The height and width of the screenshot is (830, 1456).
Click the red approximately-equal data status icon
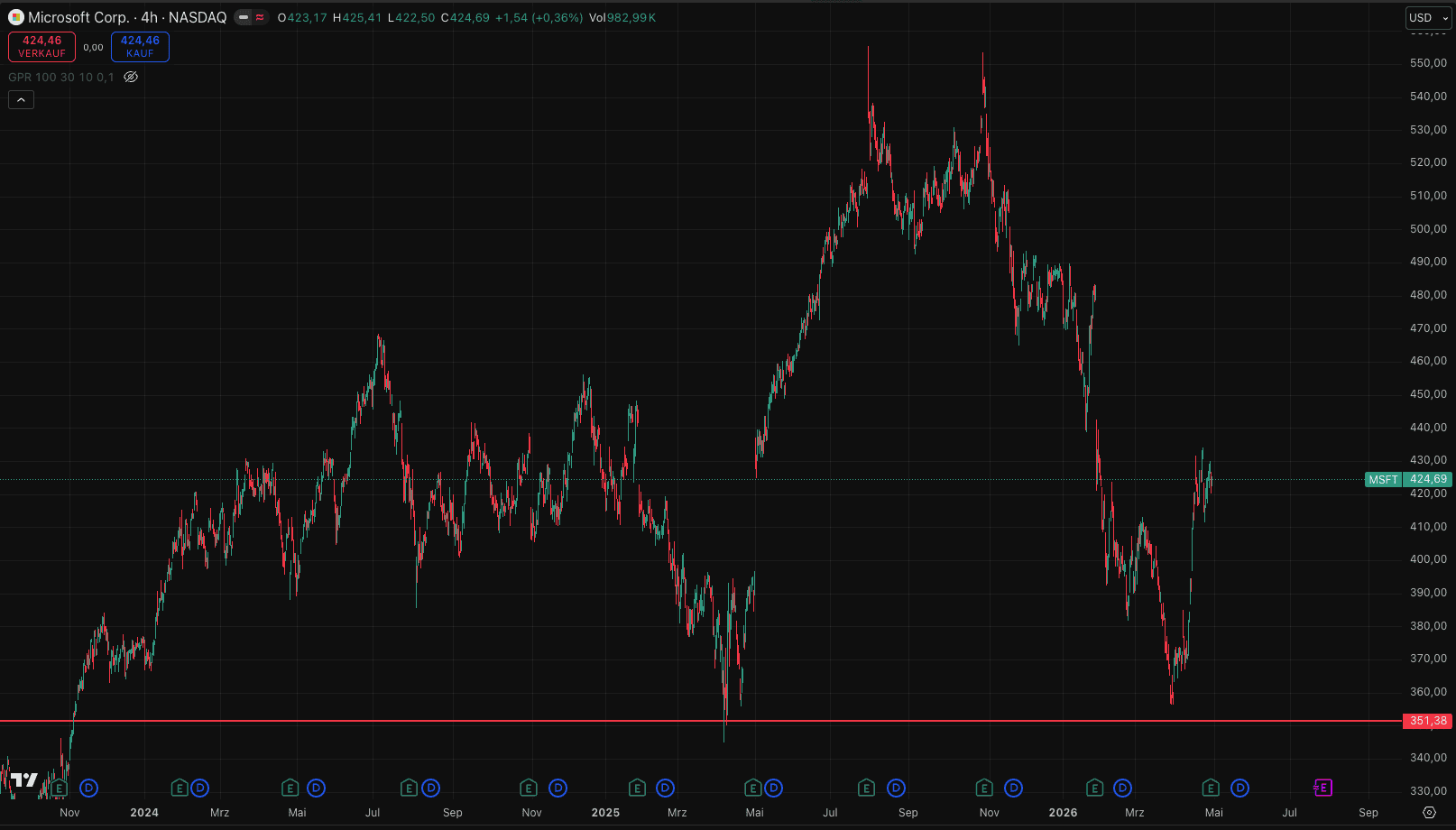click(261, 17)
